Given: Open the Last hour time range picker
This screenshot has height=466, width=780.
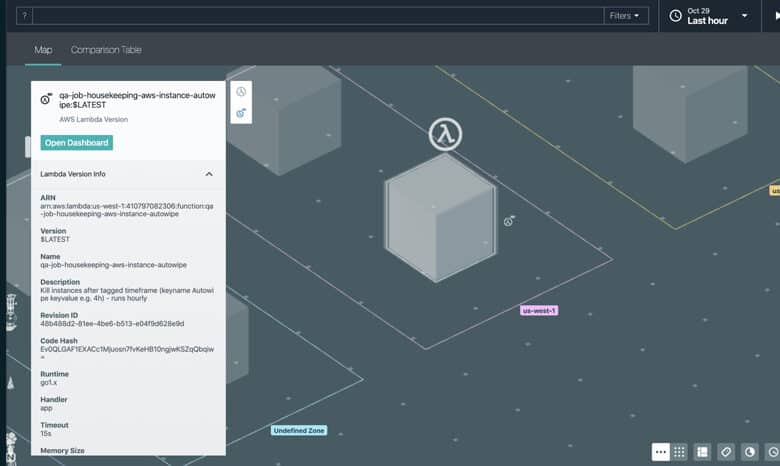Looking at the screenshot, I should (709, 16).
